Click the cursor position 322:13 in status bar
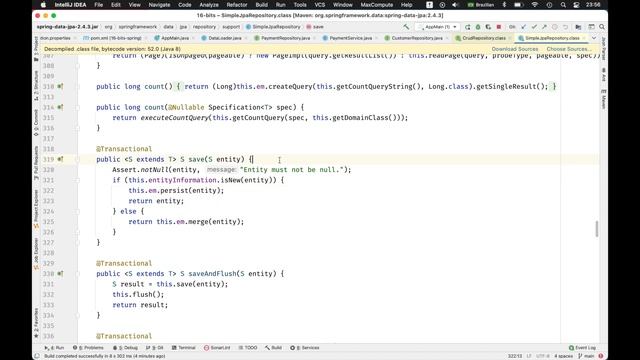The height and width of the screenshot is (360, 640). (x=515, y=356)
